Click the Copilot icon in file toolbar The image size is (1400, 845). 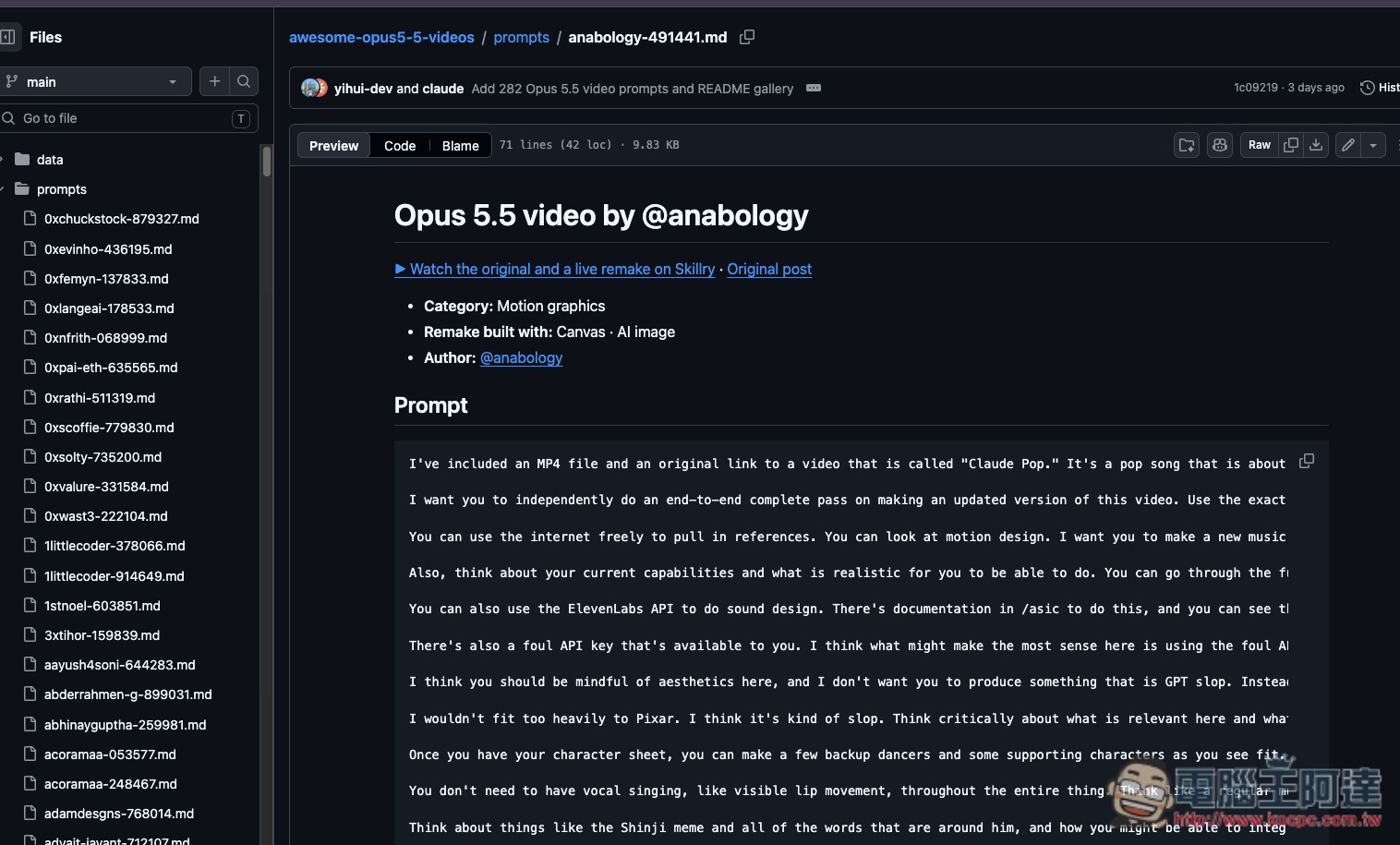(1220, 145)
